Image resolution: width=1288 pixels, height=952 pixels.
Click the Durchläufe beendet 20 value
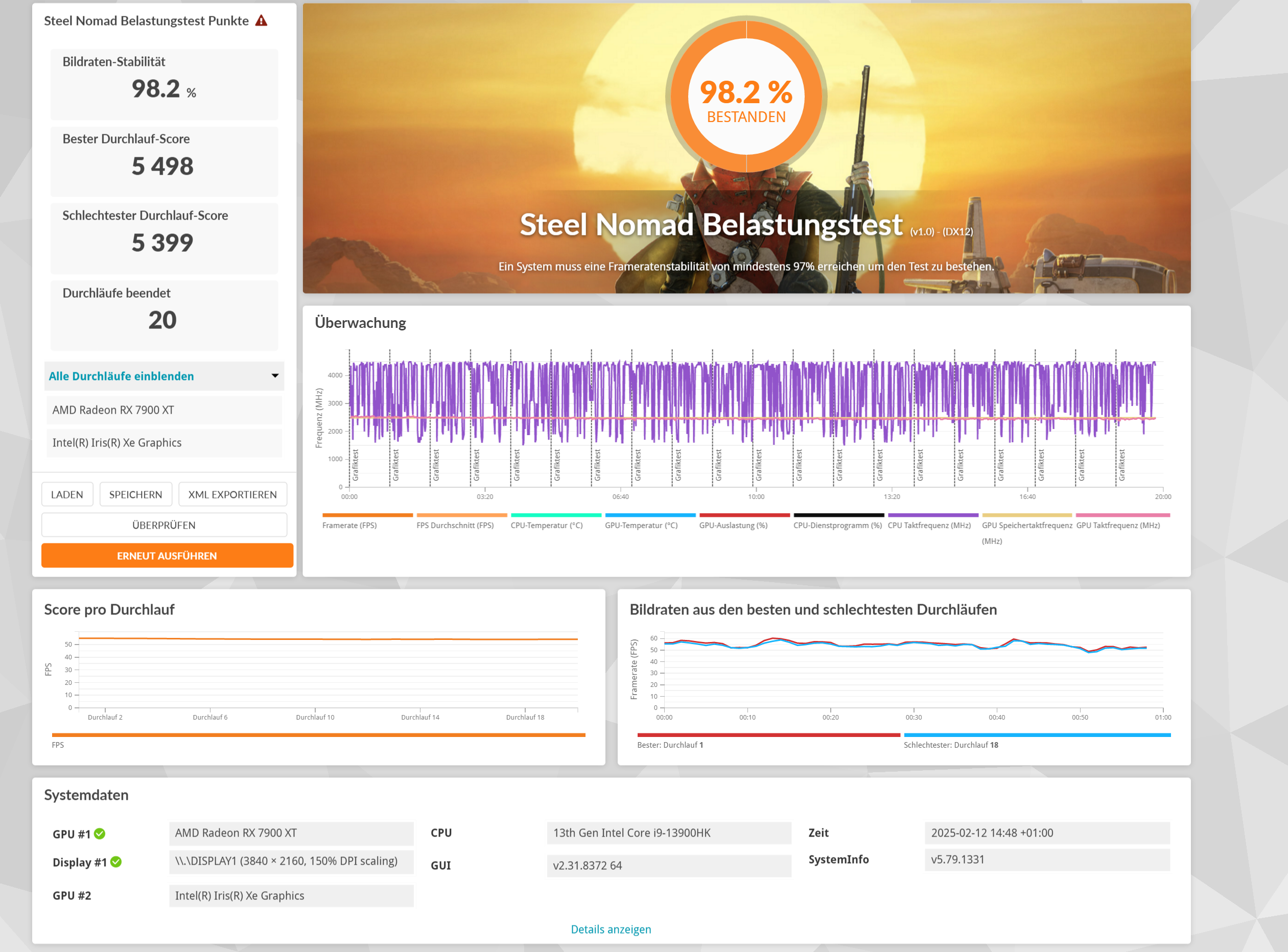coord(162,320)
